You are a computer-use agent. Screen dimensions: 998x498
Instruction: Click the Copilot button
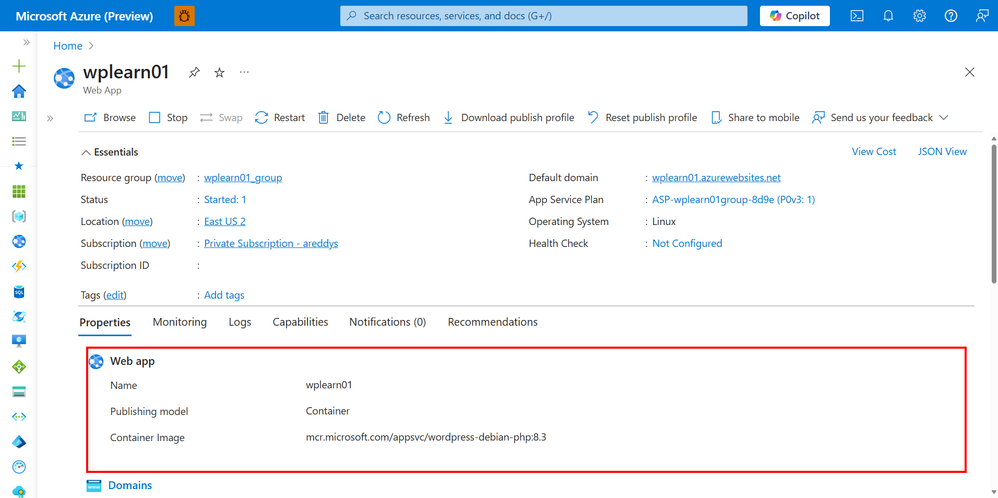(x=794, y=16)
